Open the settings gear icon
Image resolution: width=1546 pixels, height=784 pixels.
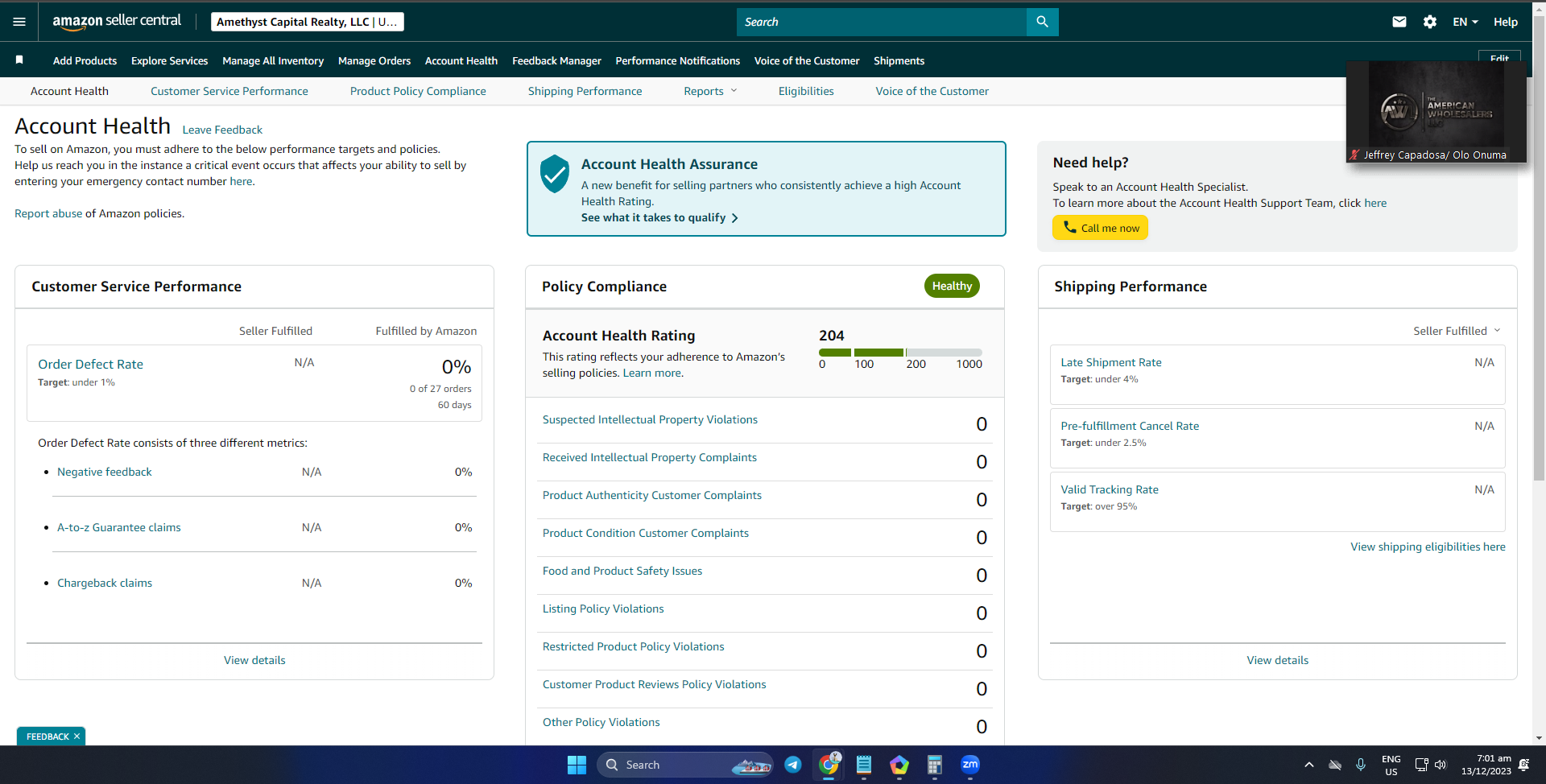(1430, 22)
